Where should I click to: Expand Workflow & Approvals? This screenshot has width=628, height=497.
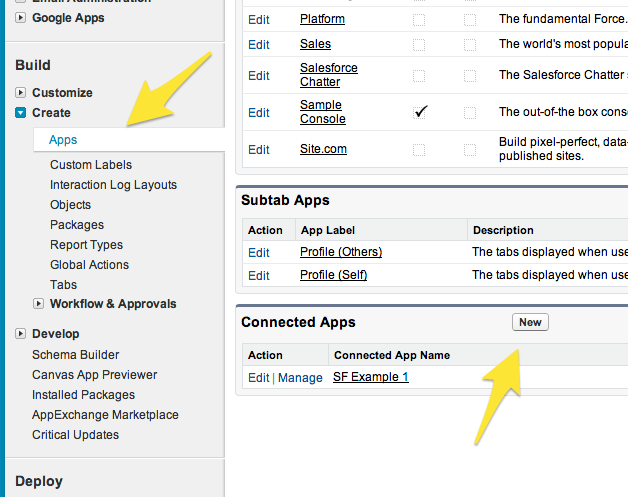coord(38,304)
